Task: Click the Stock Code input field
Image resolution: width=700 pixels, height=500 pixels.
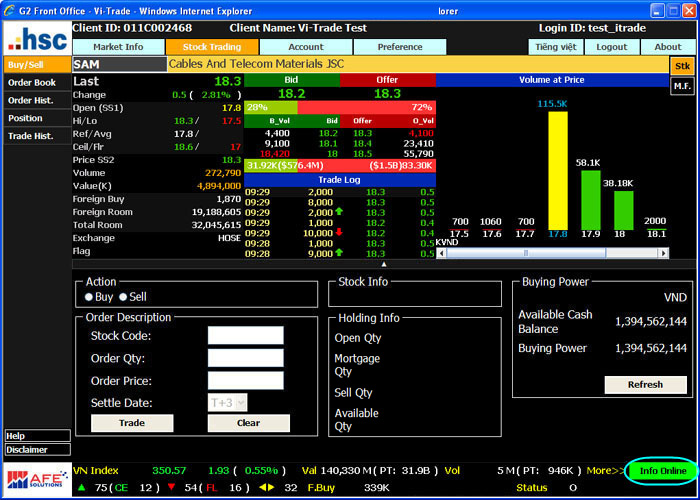Action: pos(246,336)
